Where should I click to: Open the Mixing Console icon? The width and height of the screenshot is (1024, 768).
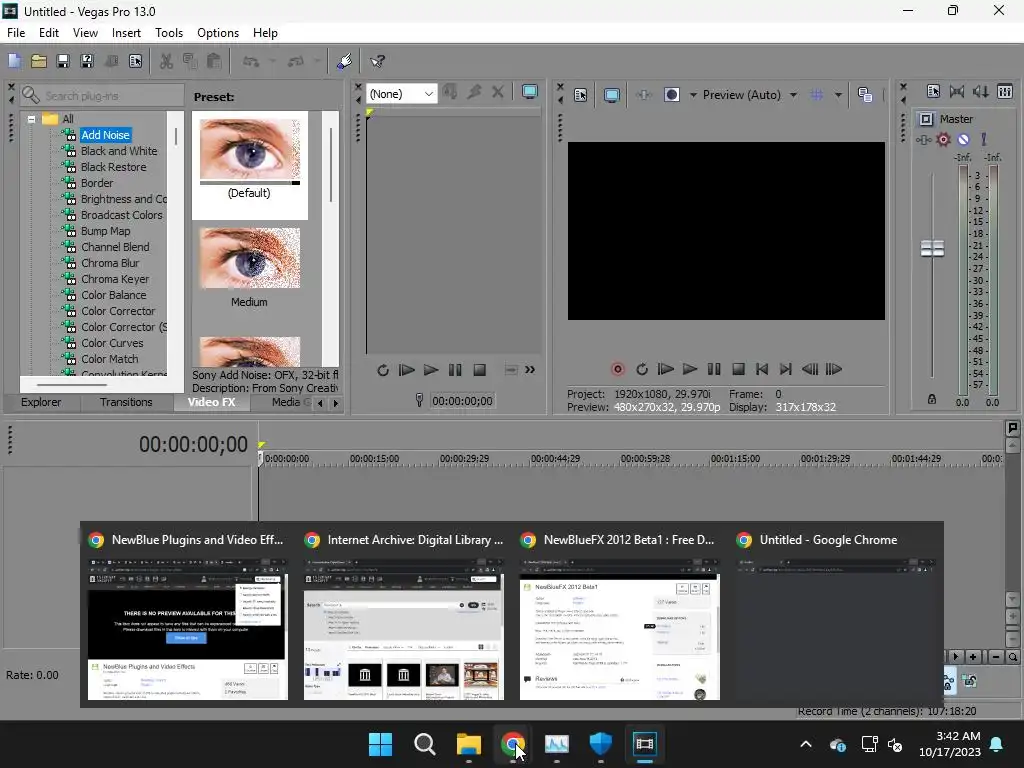click(x=1005, y=92)
